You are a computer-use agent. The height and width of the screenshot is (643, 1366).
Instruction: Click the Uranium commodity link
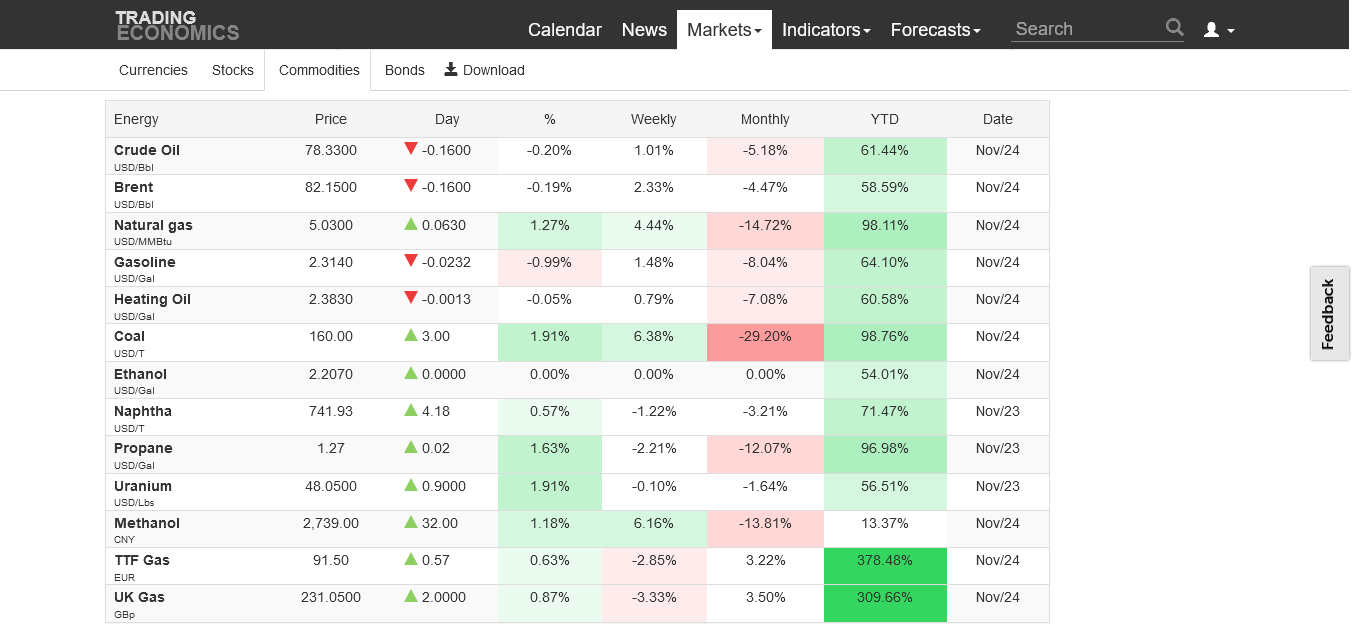[x=143, y=486]
